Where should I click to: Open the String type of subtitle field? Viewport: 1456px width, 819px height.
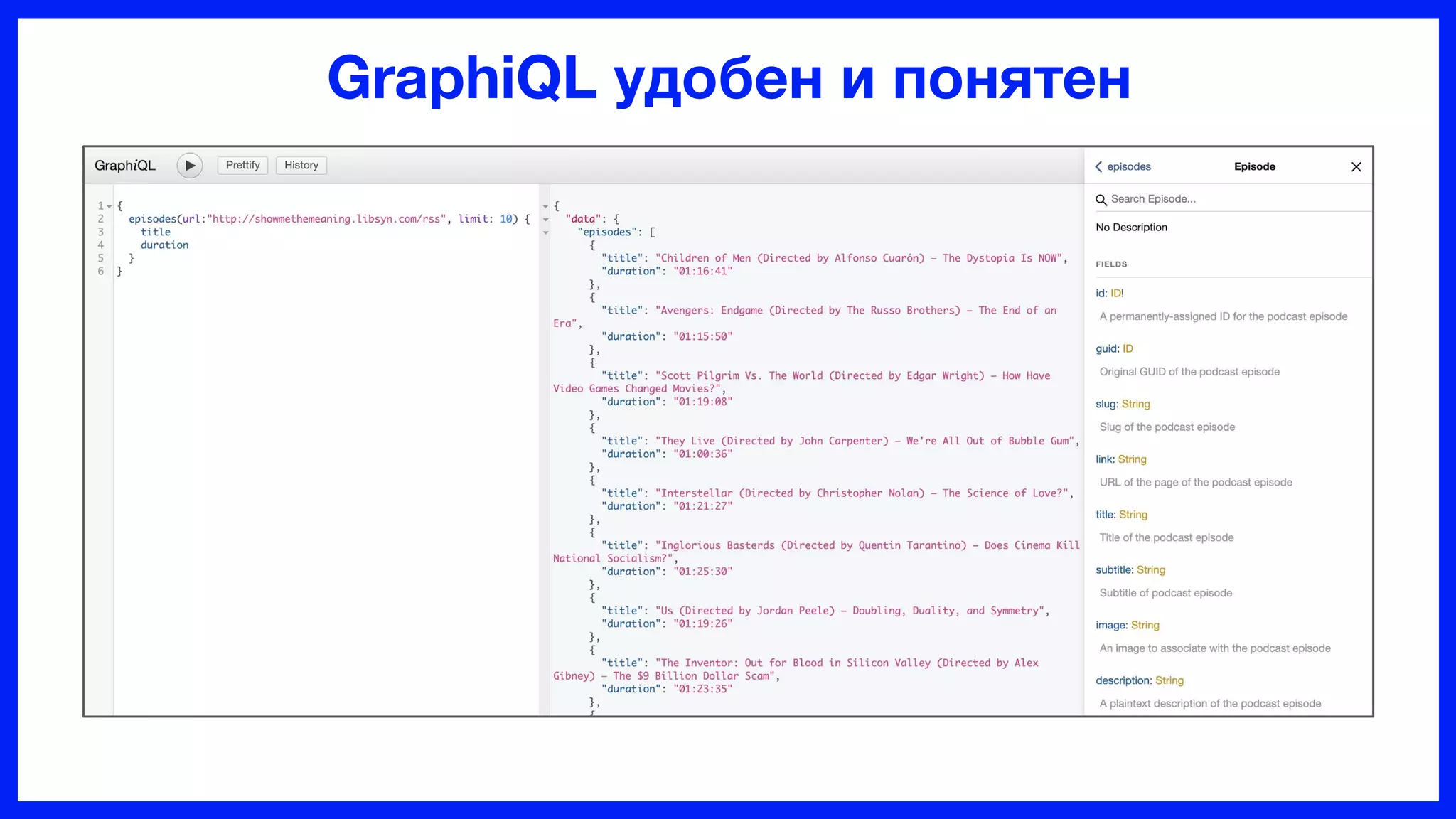(1151, 570)
